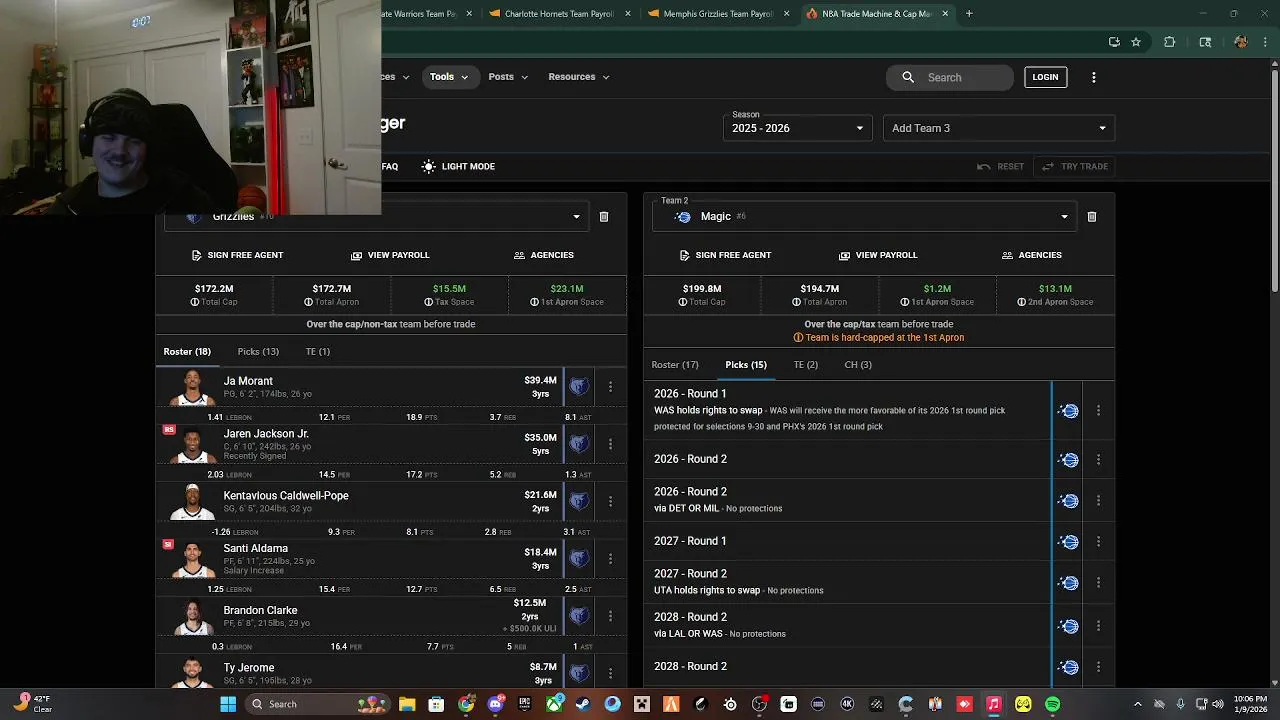The width and height of the screenshot is (1280, 720).
Task: Click the site Search field
Action: [949, 77]
